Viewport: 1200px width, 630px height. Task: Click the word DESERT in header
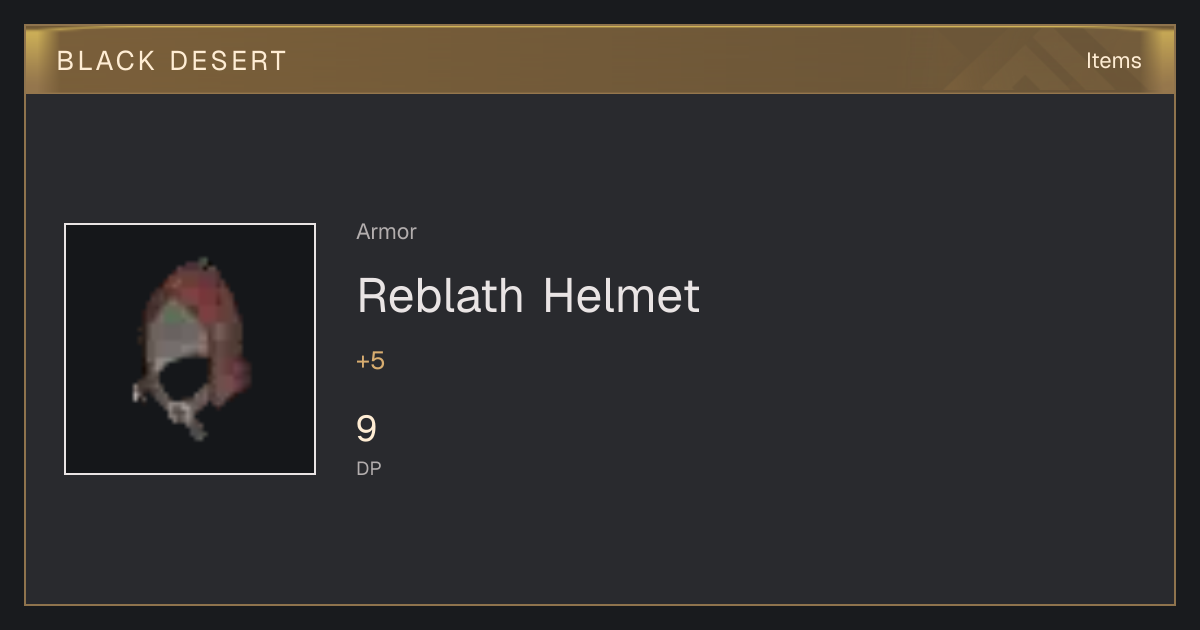point(229,61)
